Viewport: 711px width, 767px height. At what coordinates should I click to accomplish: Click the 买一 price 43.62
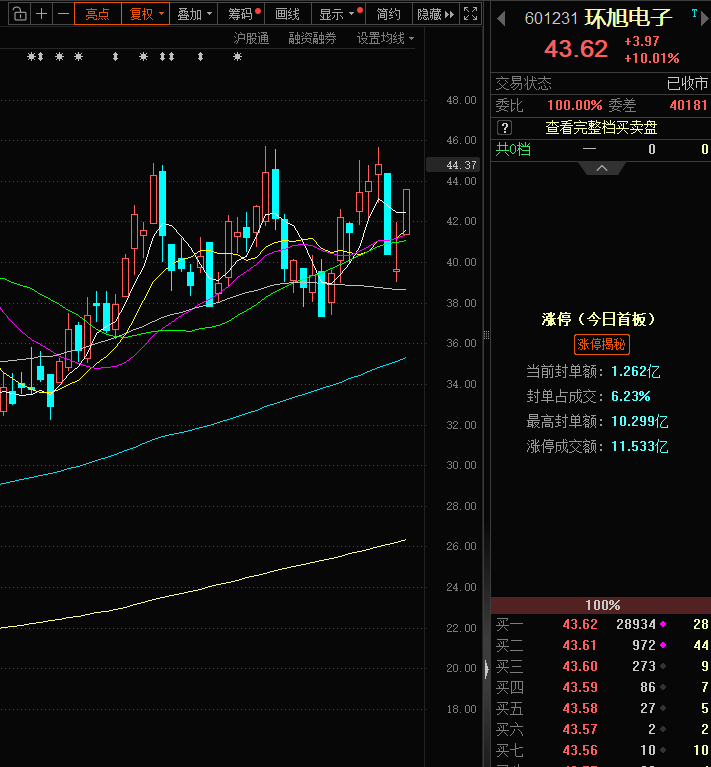click(580, 624)
